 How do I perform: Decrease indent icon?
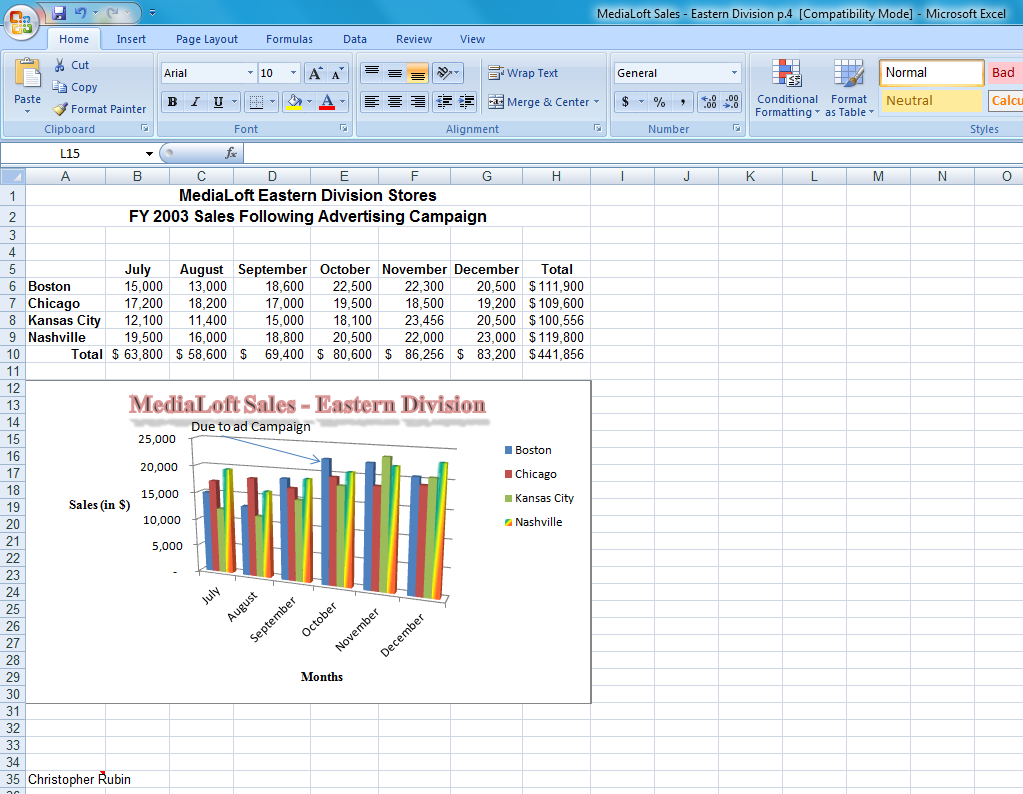pos(444,102)
